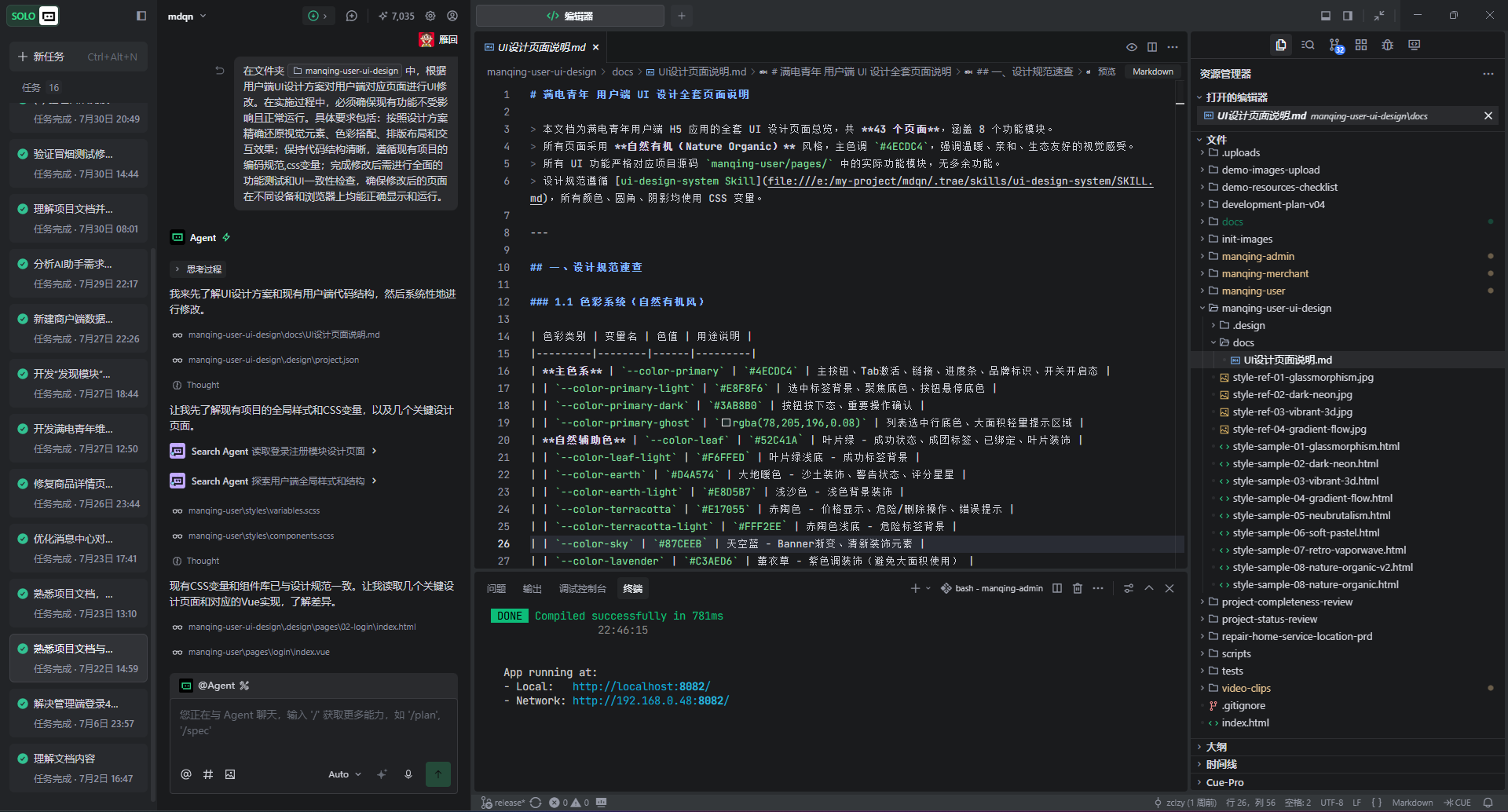Image resolution: width=1508 pixels, height=812 pixels.
Task: Maximize the terminal panel with the caret
Action: pyautogui.click(x=1149, y=588)
